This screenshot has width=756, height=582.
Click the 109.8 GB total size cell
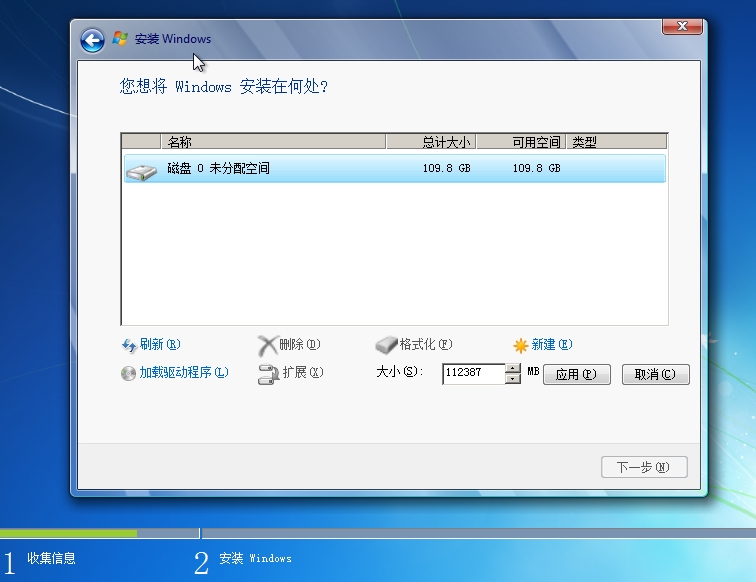click(446, 168)
